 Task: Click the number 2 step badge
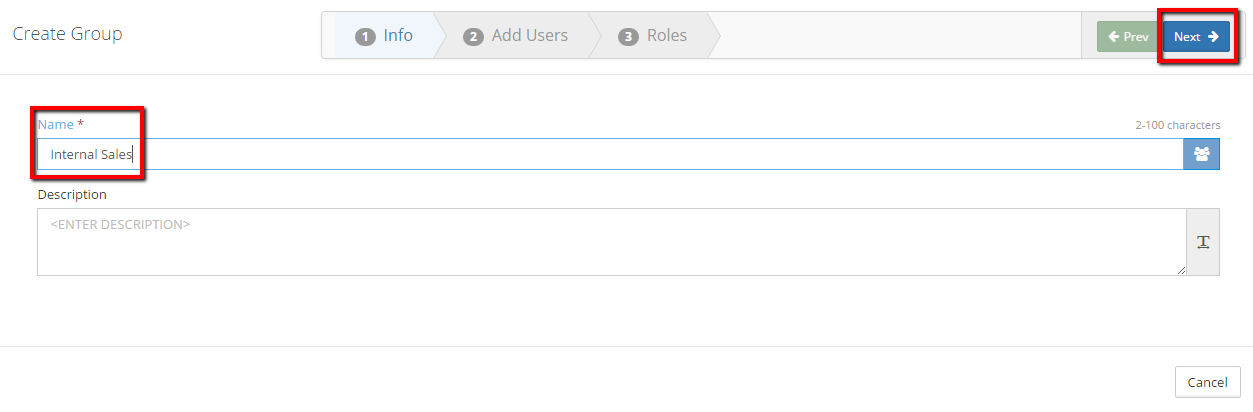[473, 36]
